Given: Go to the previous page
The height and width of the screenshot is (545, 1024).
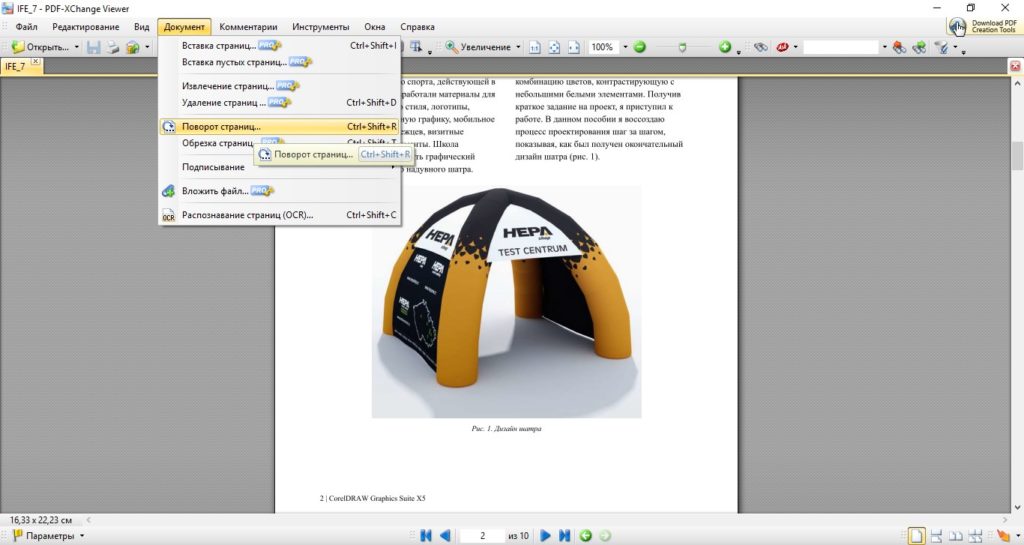Looking at the screenshot, I should click(x=445, y=536).
